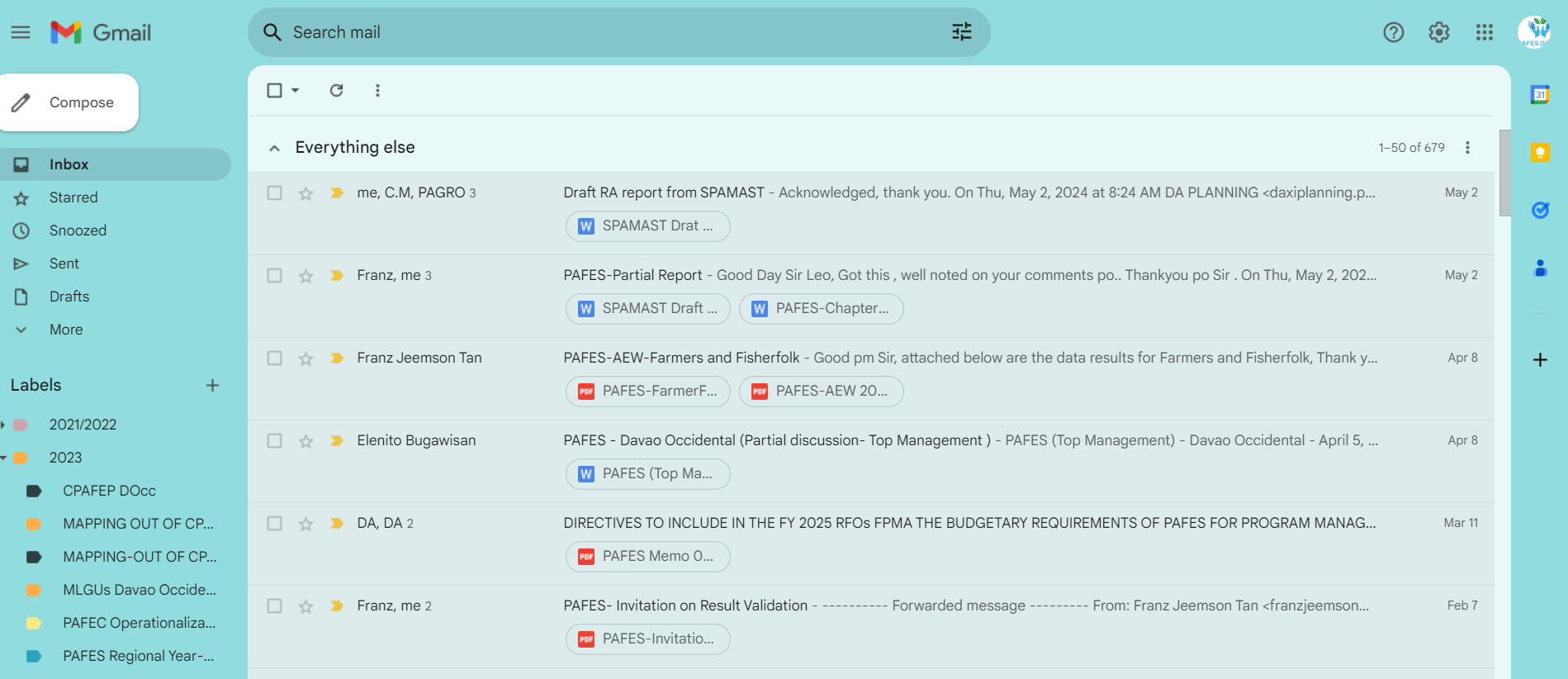This screenshot has width=1568, height=679.
Task: Expand More in the left sidebar
Action: coord(66,330)
